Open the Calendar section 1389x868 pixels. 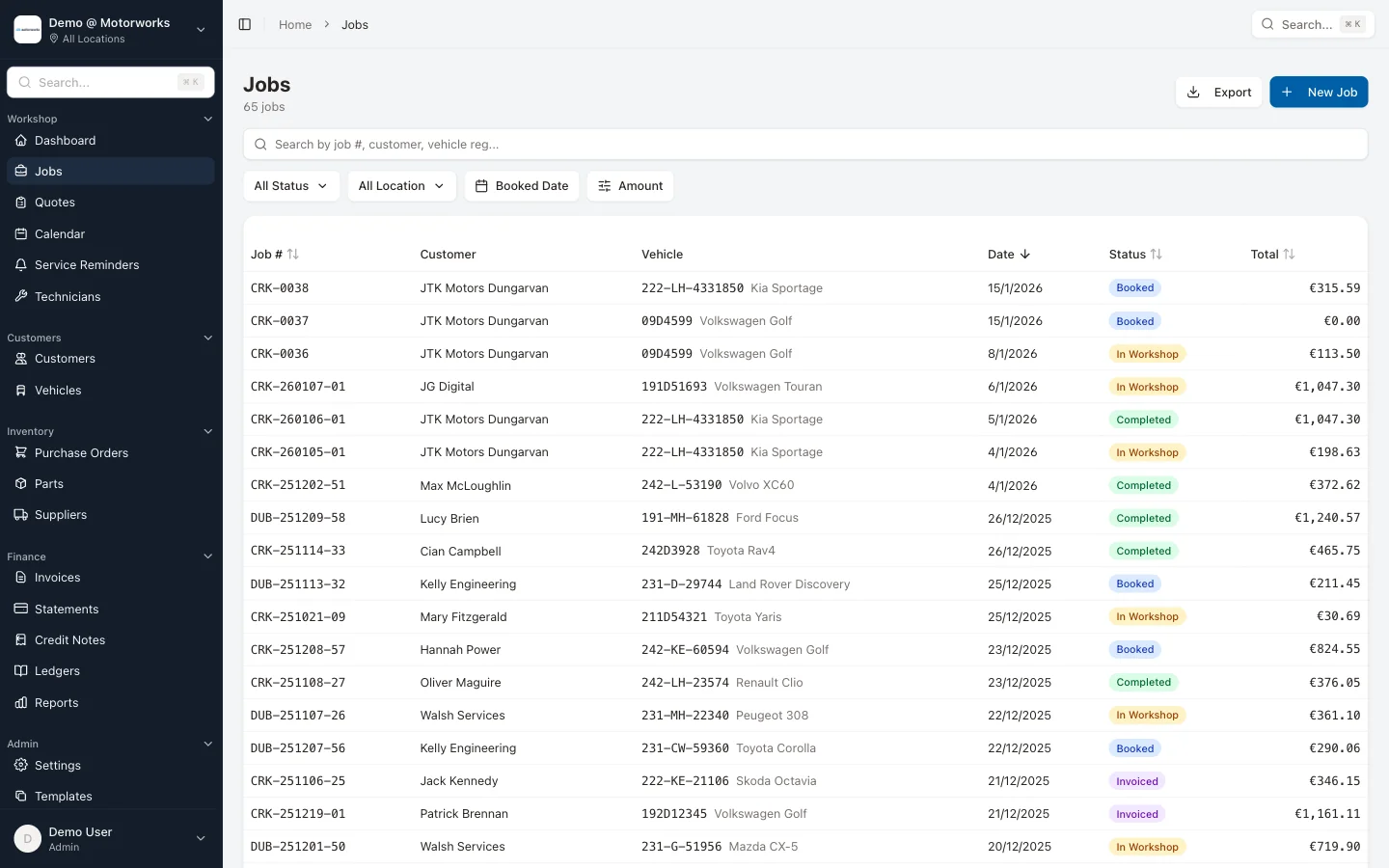point(60,233)
